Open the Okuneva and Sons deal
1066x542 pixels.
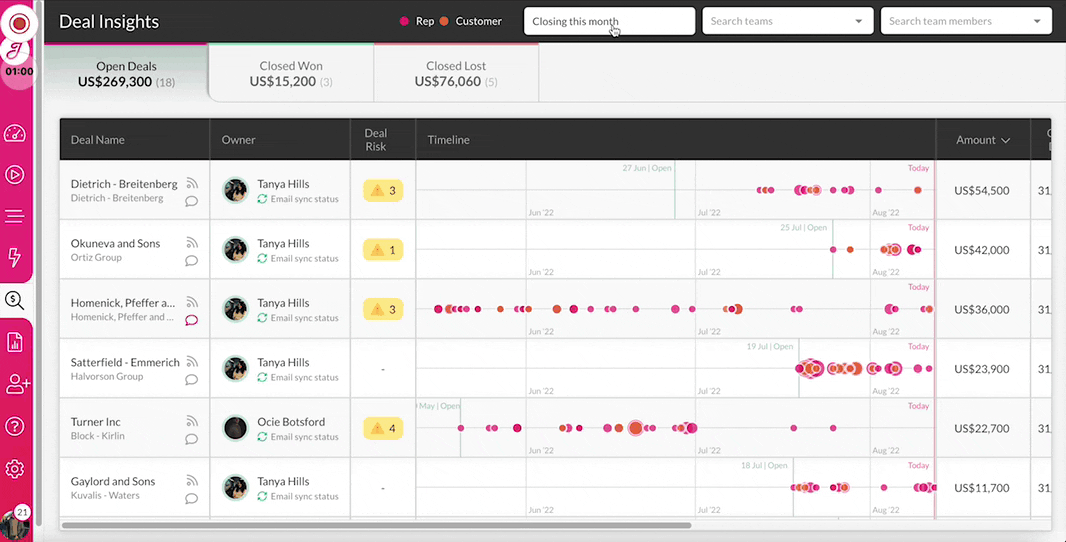click(x=116, y=243)
